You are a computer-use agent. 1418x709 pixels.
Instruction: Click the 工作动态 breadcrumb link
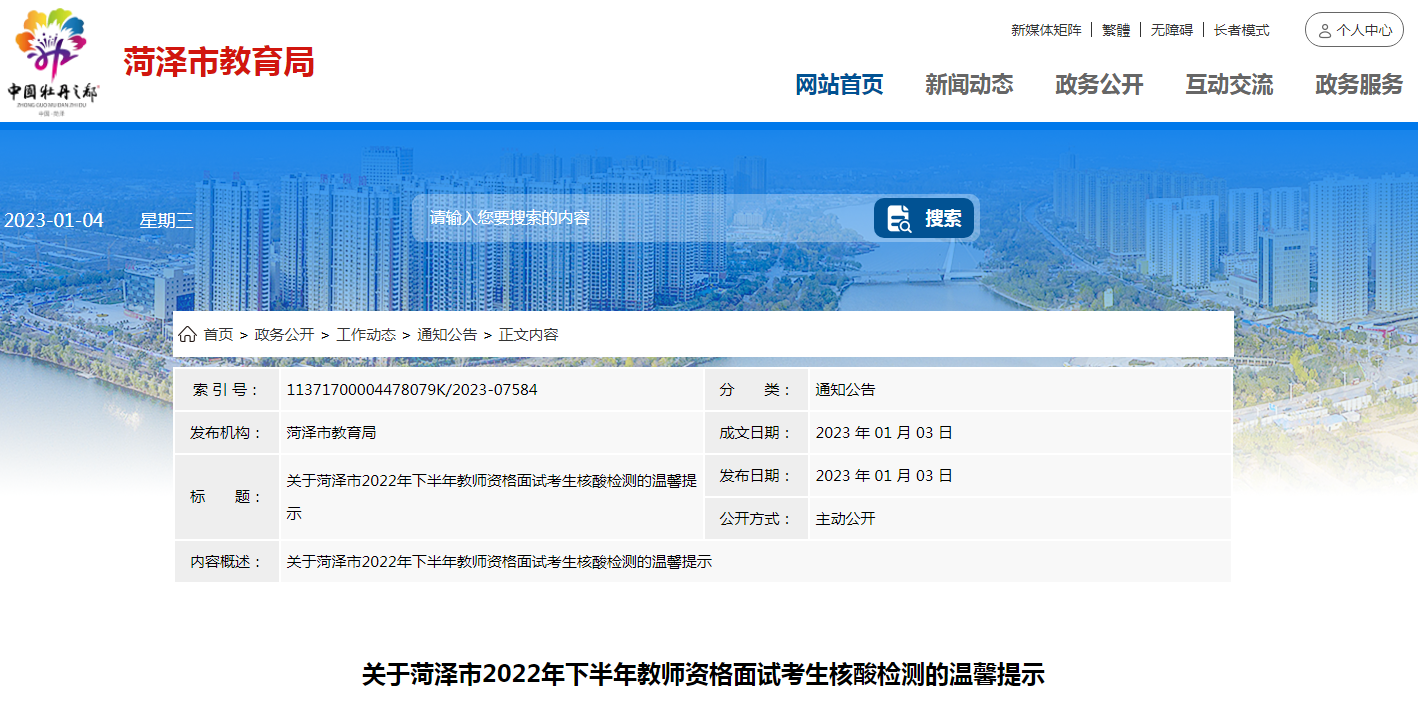tap(366, 335)
